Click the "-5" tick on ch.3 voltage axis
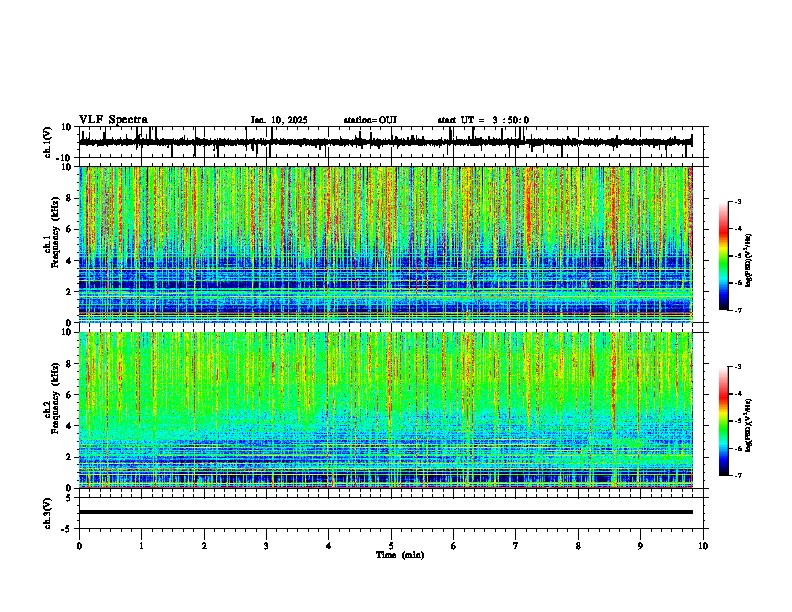The image size is (792, 612). (67, 529)
